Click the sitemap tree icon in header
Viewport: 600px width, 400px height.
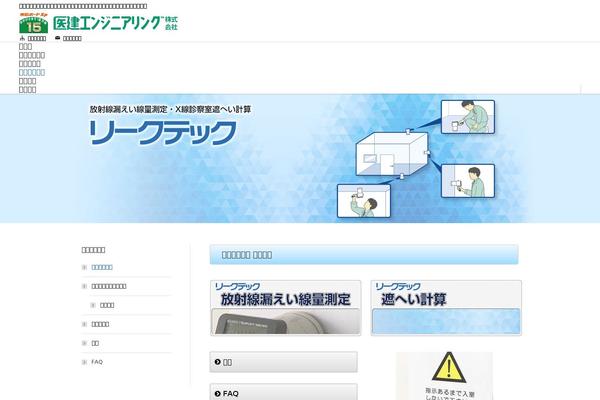[22, 38]
